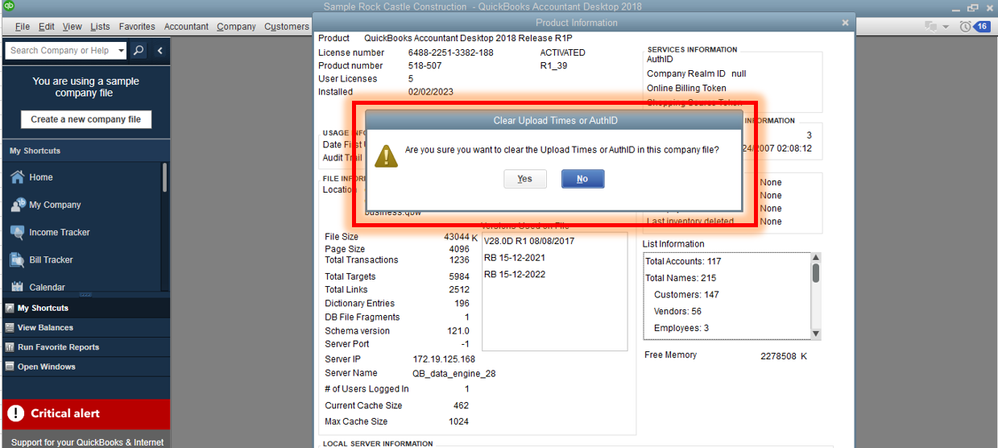Open the Accountant menu
The image size is (998, 448).
pyautogui.click(x=186, y=27)
